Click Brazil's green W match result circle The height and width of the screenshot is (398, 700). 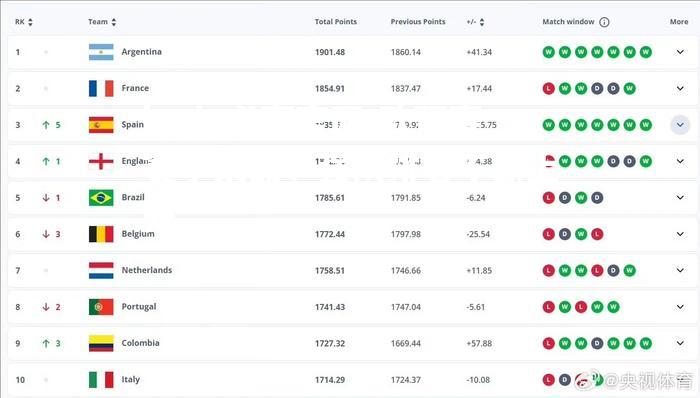click(581, 198)
